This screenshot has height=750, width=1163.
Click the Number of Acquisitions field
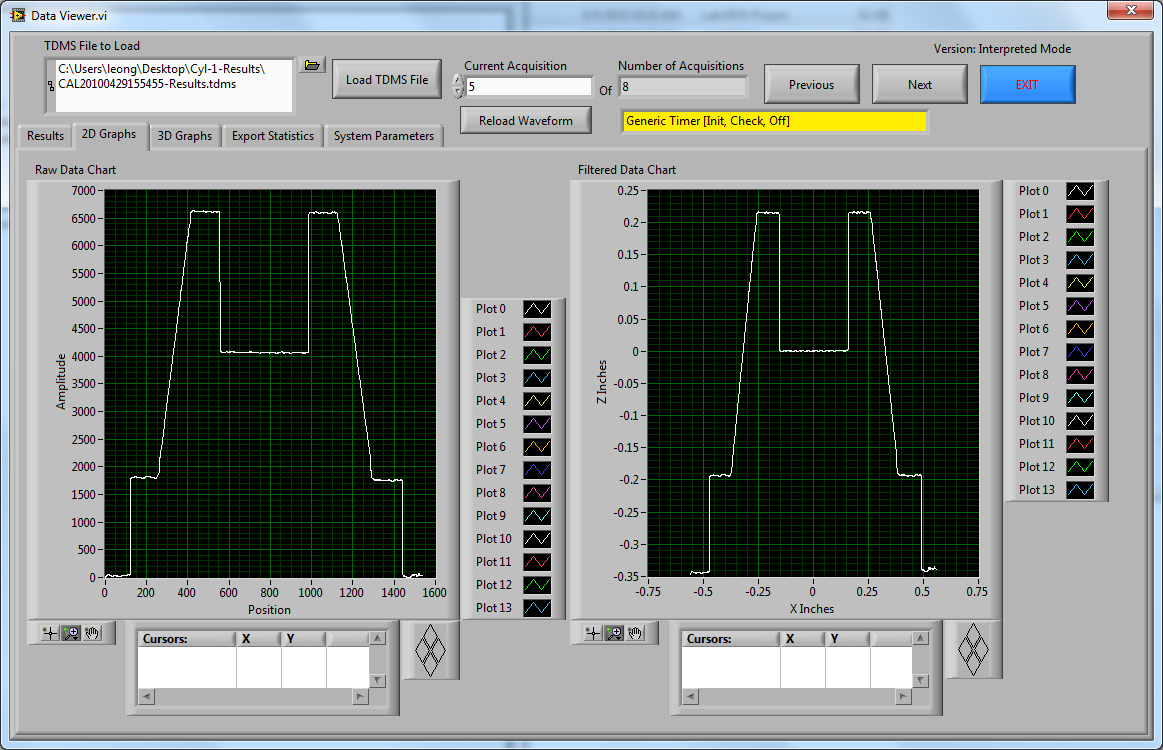[x=682, y=87]
